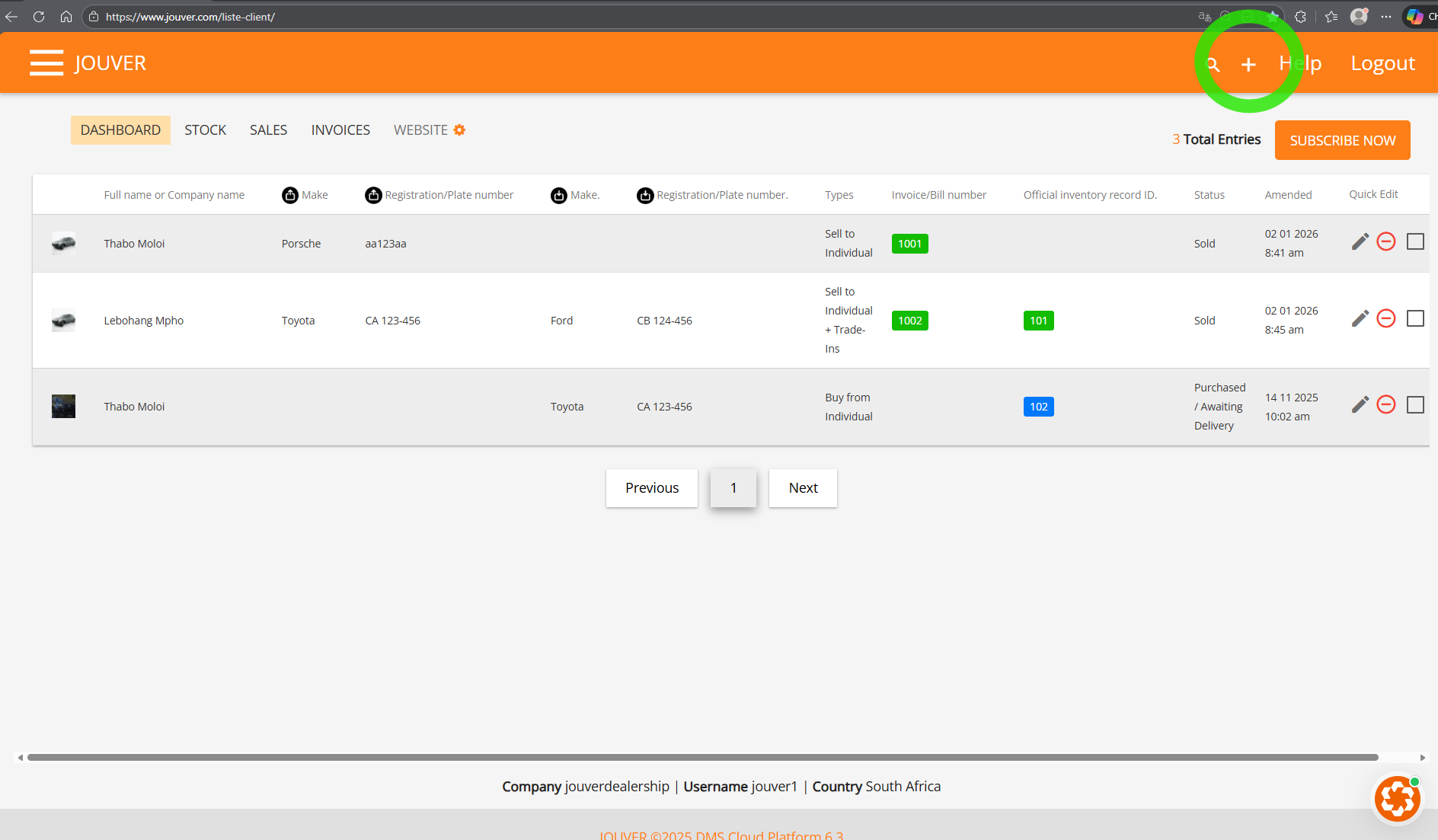Open inventory record 102 badge
Viewport: 1438px width, 840px height.
pyautogui.click(x=1038, y=407)
